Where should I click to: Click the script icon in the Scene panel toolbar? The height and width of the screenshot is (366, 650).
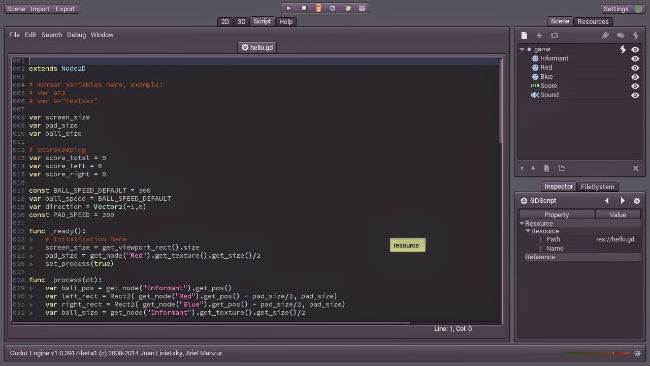click(635, 36)
